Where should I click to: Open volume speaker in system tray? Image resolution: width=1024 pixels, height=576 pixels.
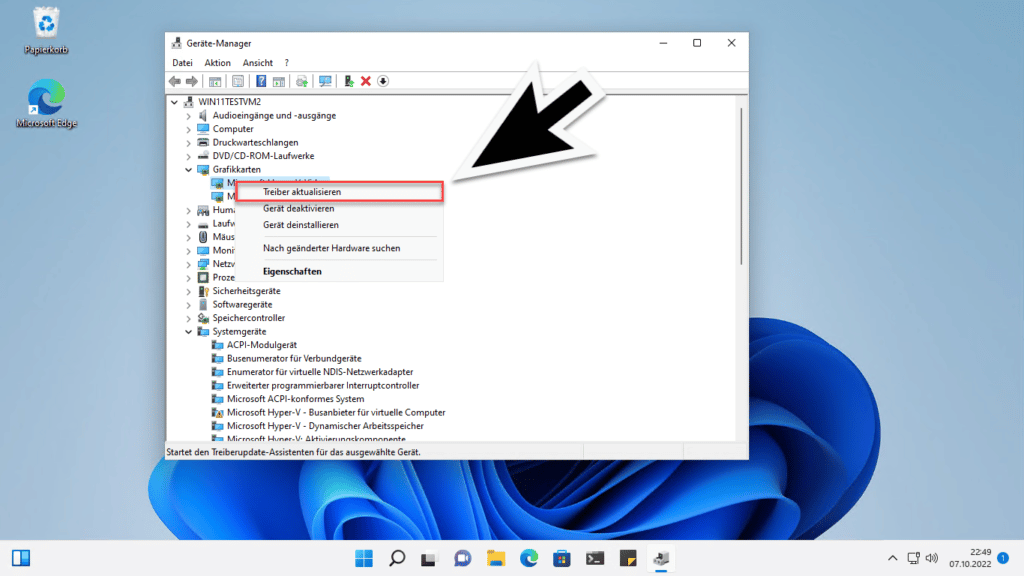(x=932, y=558)
